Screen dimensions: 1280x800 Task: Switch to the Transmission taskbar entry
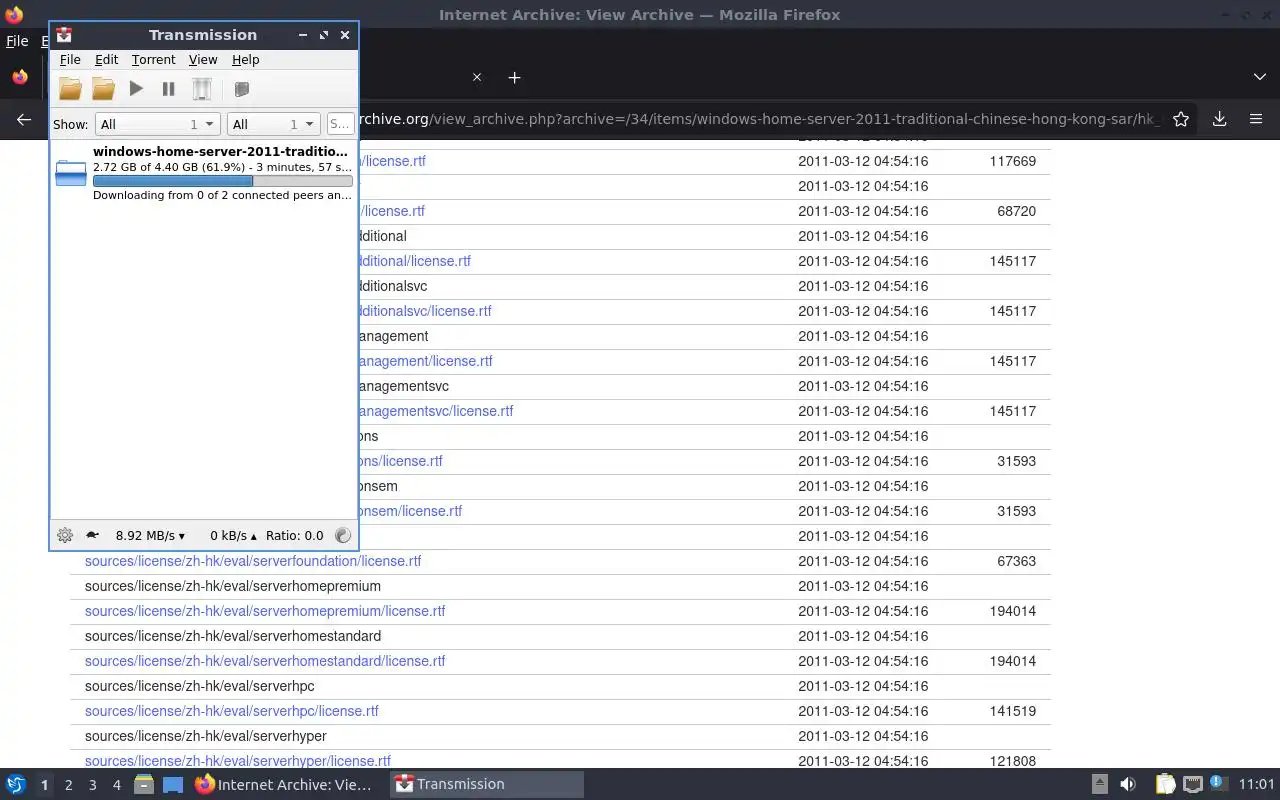pos(487,784)
